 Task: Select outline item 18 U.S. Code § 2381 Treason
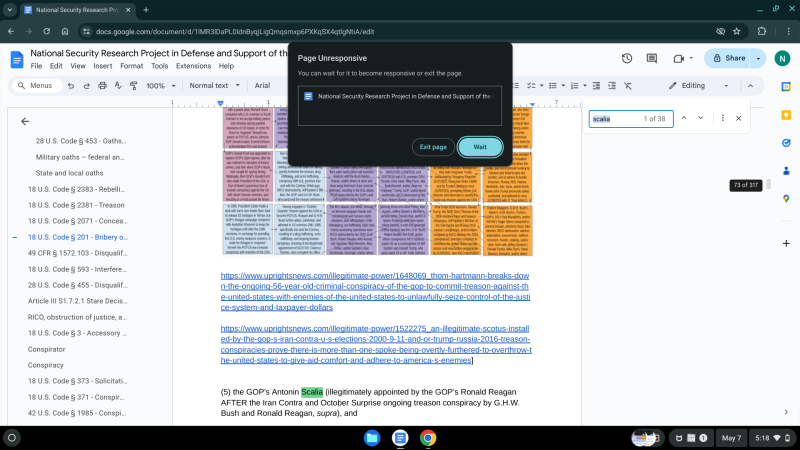click(77, 204)
